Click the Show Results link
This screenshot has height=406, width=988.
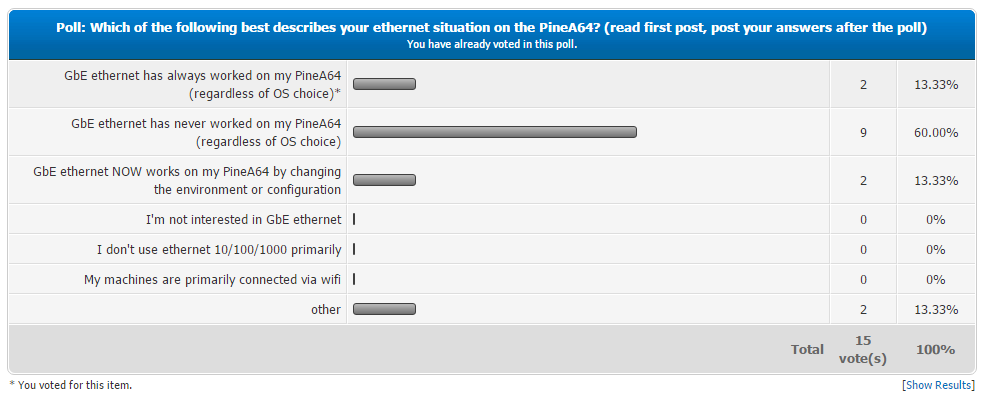938,385
